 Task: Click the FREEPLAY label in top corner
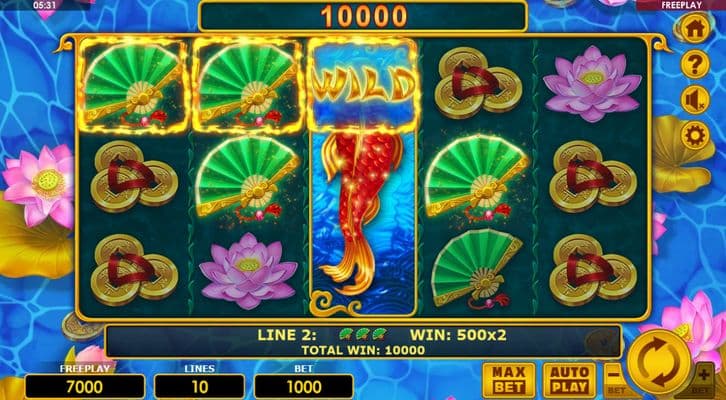681,5
